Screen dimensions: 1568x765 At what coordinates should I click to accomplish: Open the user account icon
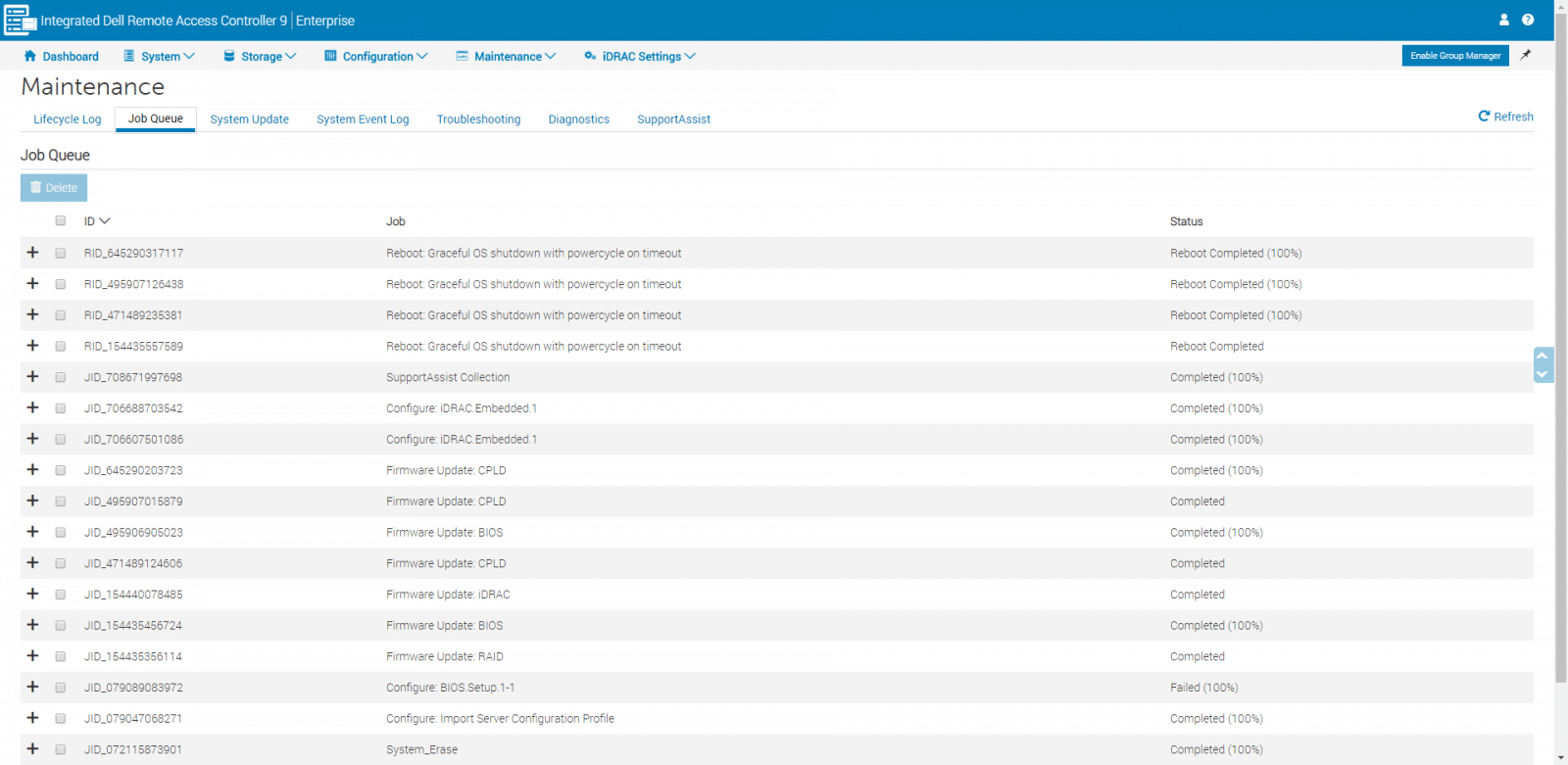tap(1504, 20)
